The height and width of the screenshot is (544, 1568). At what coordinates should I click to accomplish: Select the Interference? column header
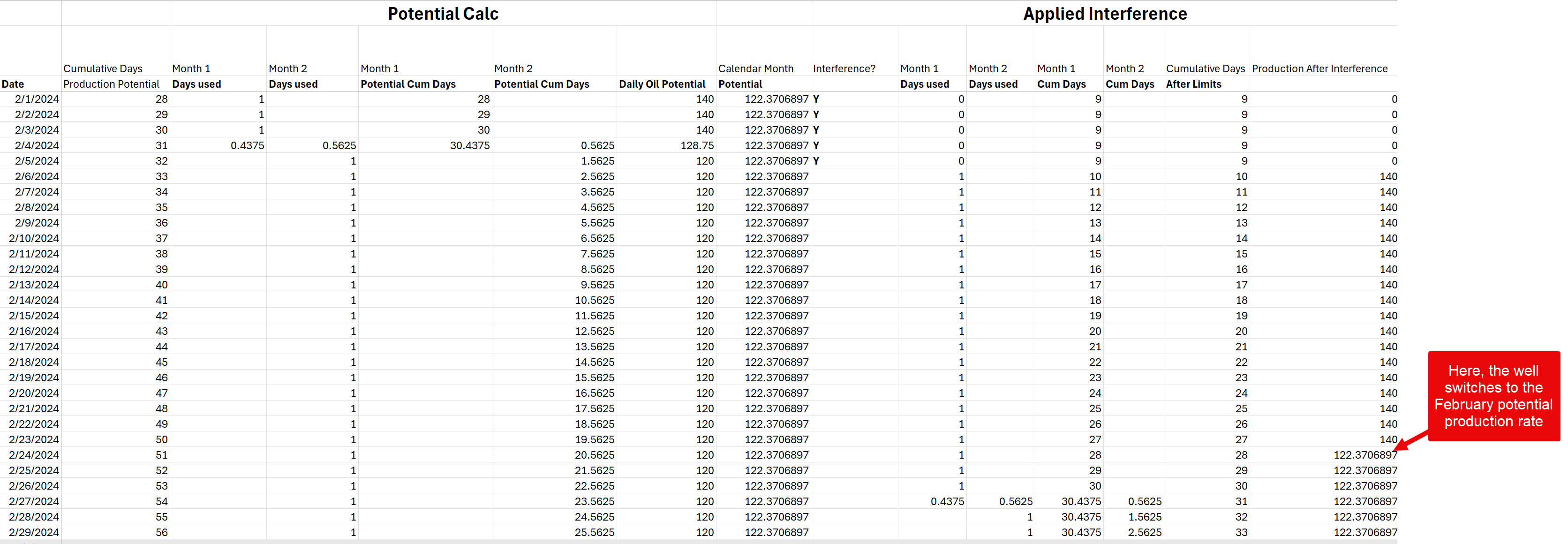[x=844, y=69]
